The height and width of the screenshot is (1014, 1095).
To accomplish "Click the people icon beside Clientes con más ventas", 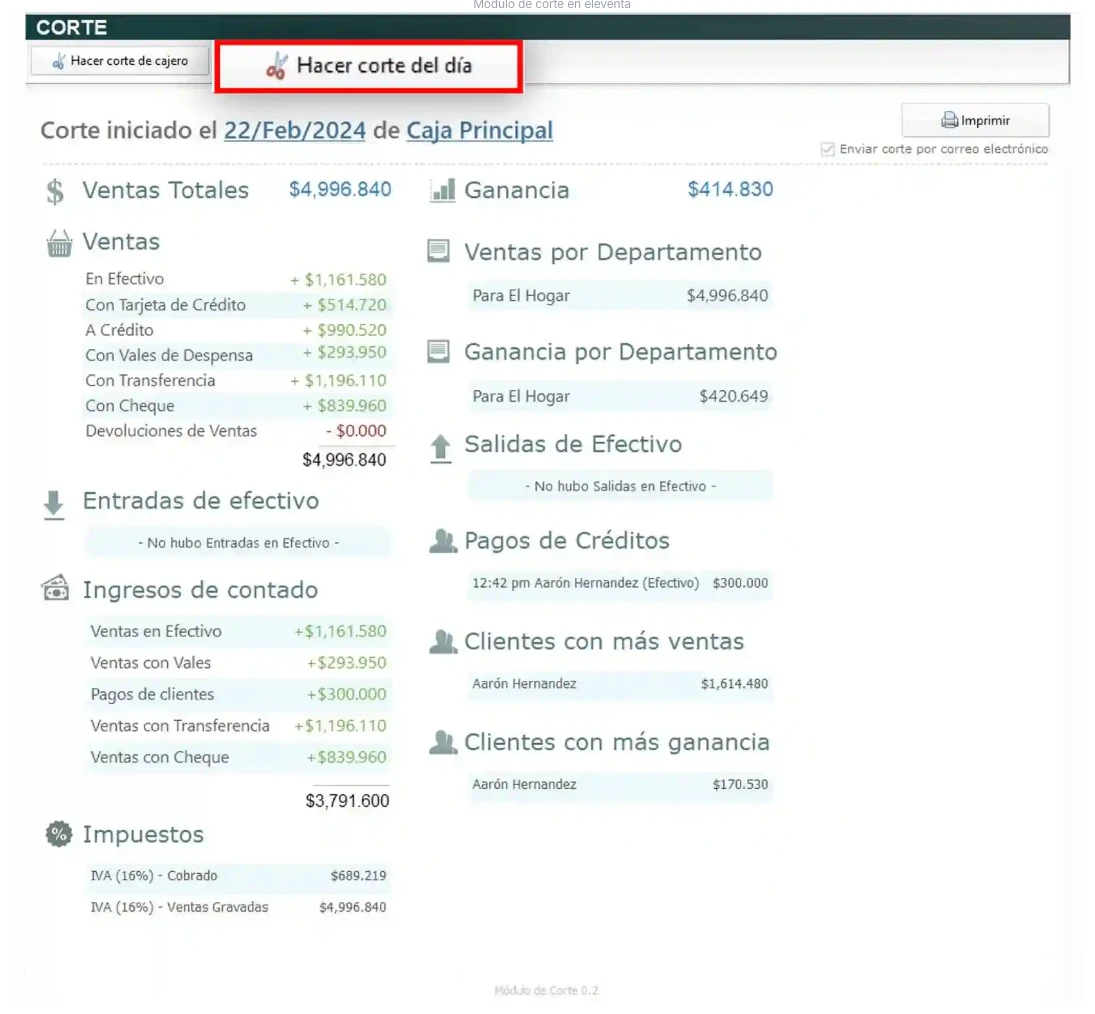I will click(443, 641).
